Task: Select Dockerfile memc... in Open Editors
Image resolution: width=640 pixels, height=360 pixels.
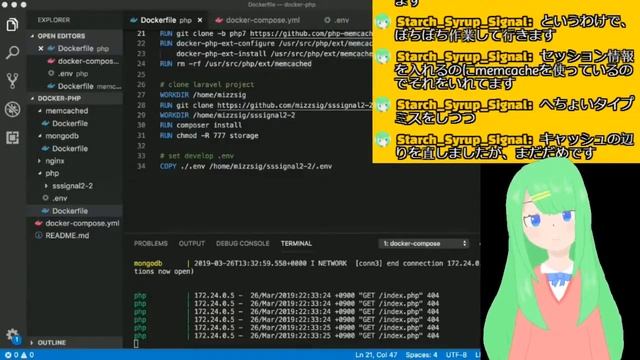Action: [x=89, y=86]
